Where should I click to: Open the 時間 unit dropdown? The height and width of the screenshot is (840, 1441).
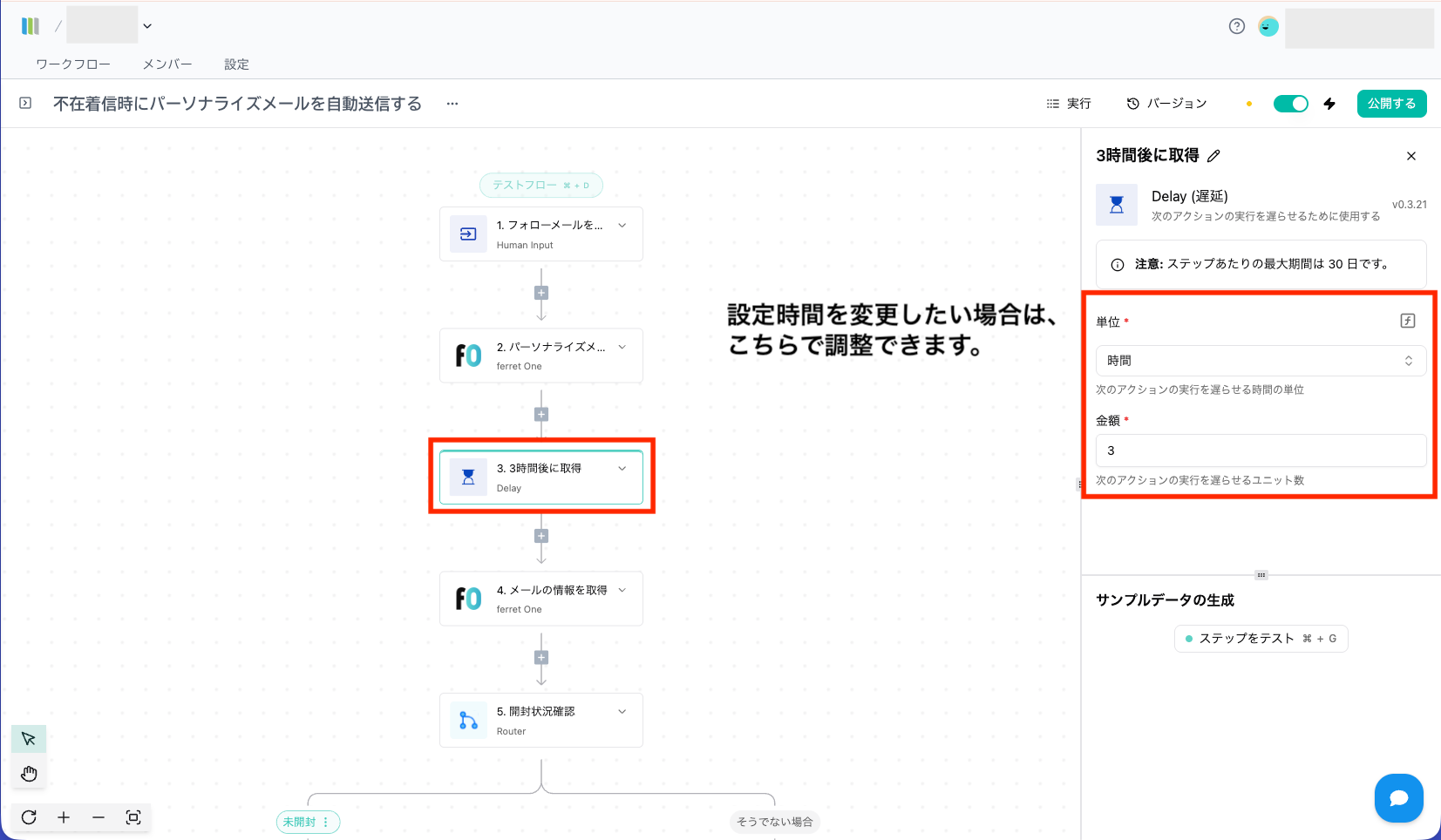pos(1260,361)
